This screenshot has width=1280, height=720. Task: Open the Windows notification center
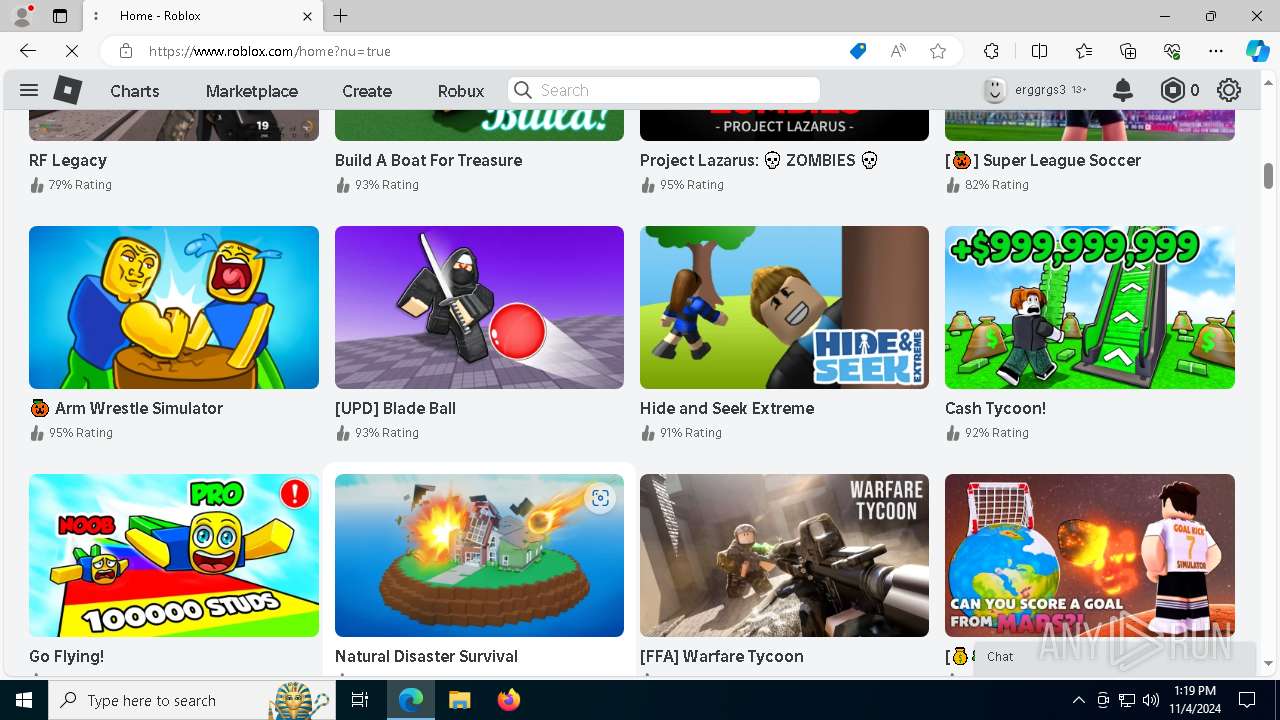[1247, 700]
